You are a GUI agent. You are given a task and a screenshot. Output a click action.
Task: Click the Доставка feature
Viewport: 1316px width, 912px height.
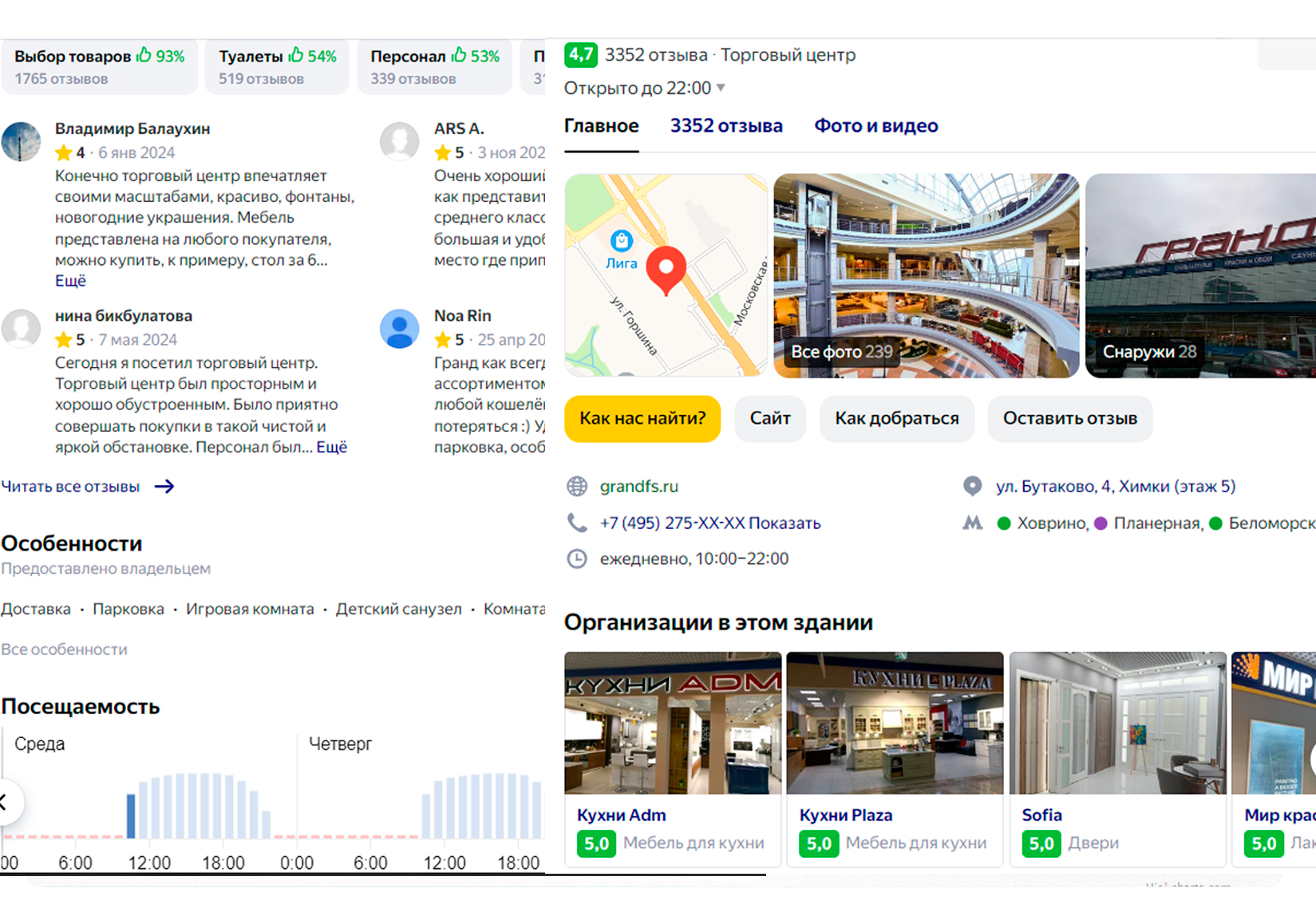coord(36,609)
